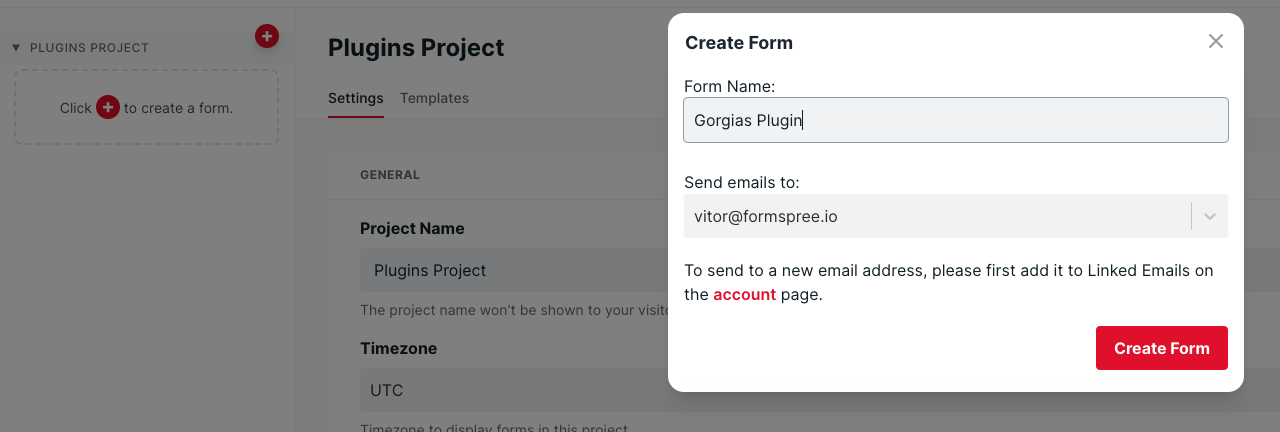Select the vitor@formspree.io email option field

(935, 216)
